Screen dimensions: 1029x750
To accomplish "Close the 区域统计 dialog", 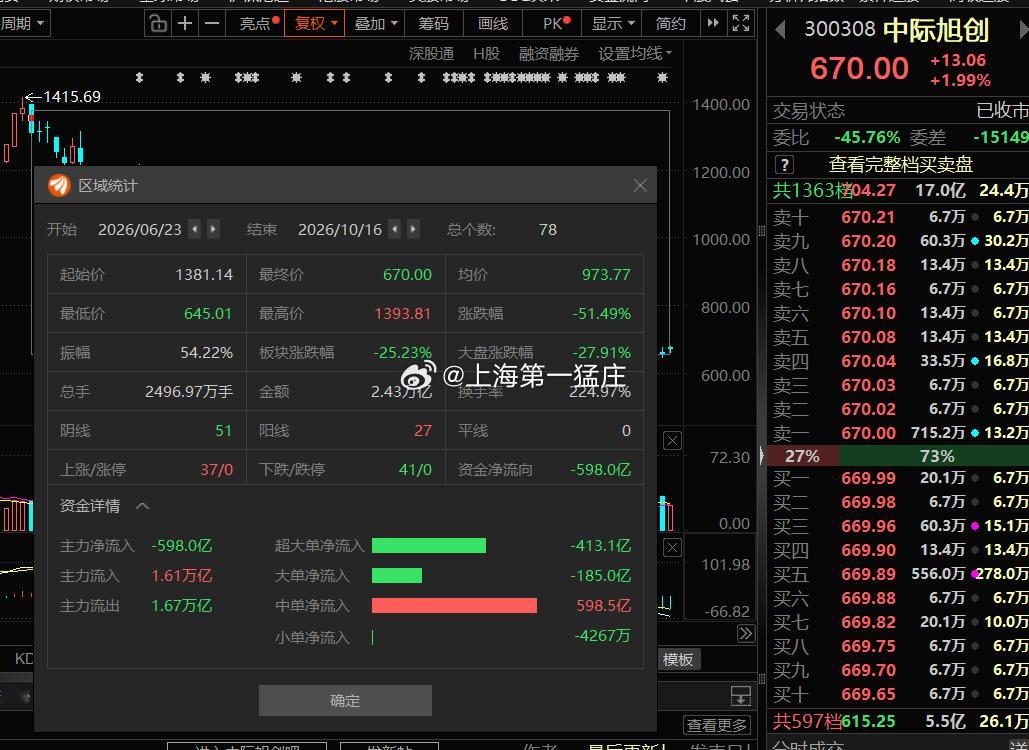I will pos(640,186).
